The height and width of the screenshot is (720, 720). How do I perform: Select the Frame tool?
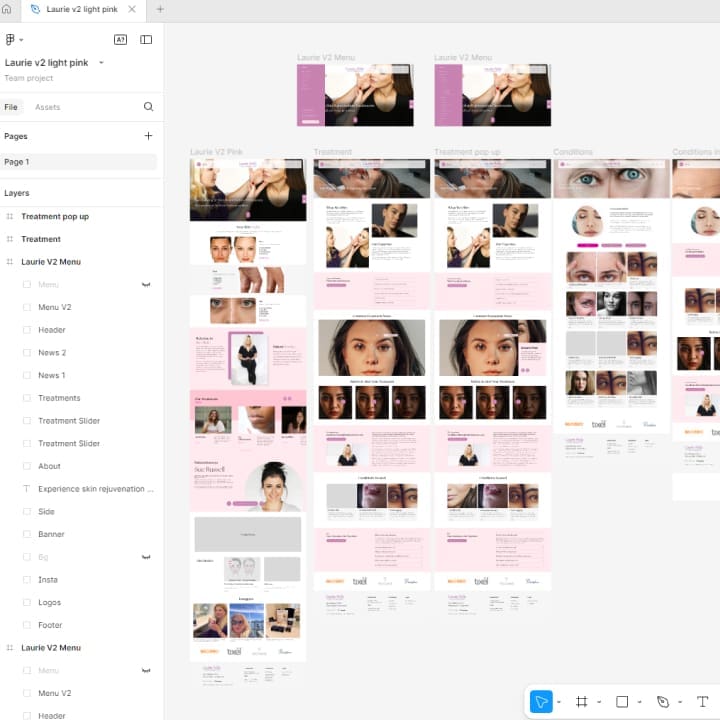tap(582, 702)
